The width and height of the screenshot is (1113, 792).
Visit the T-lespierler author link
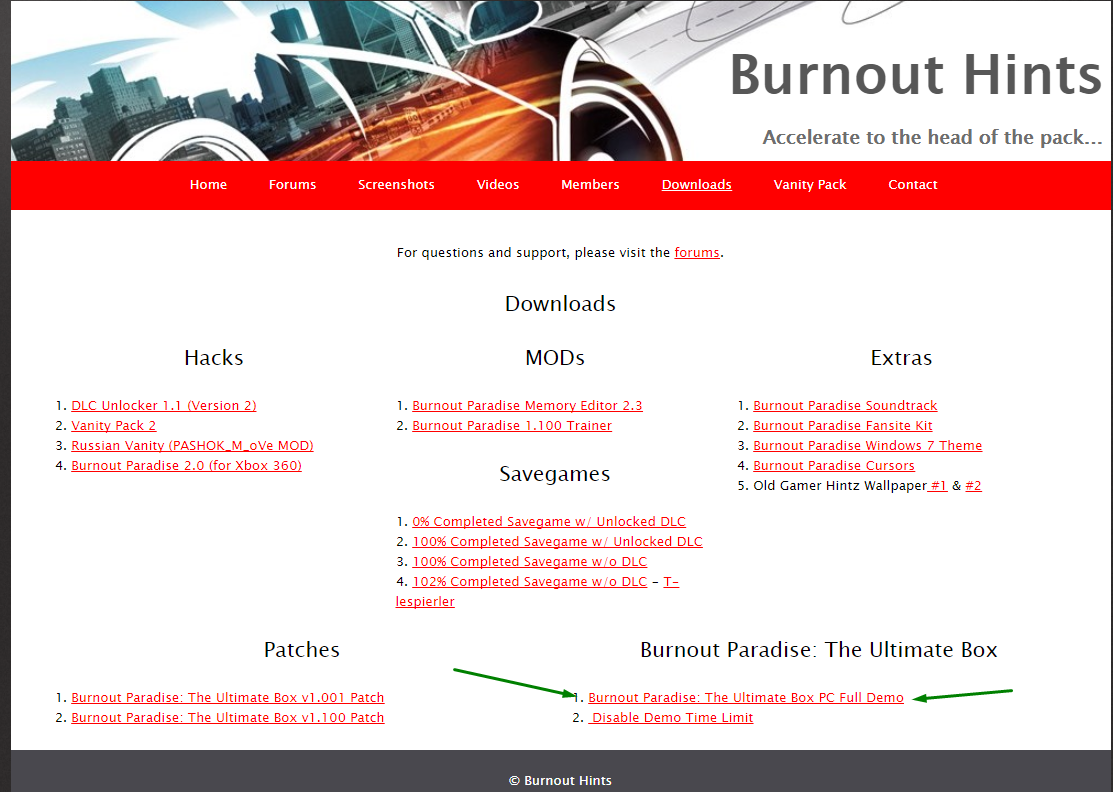click(x=425, y=601)
